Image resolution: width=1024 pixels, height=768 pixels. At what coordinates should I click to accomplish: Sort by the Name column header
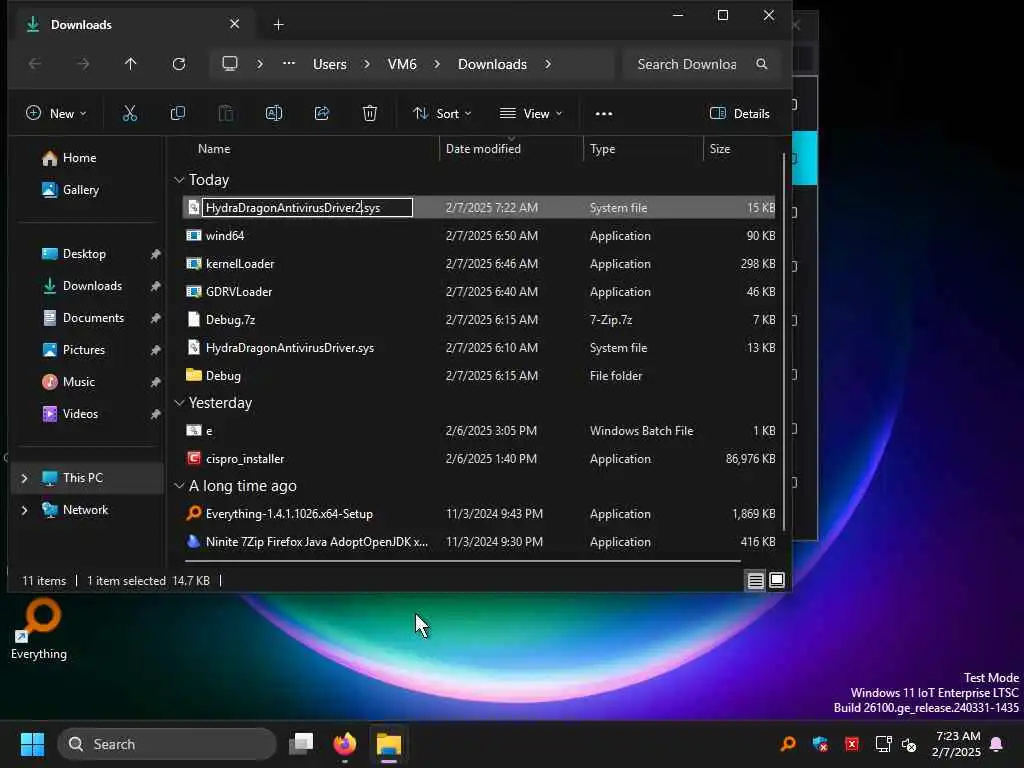click(214, 149)
